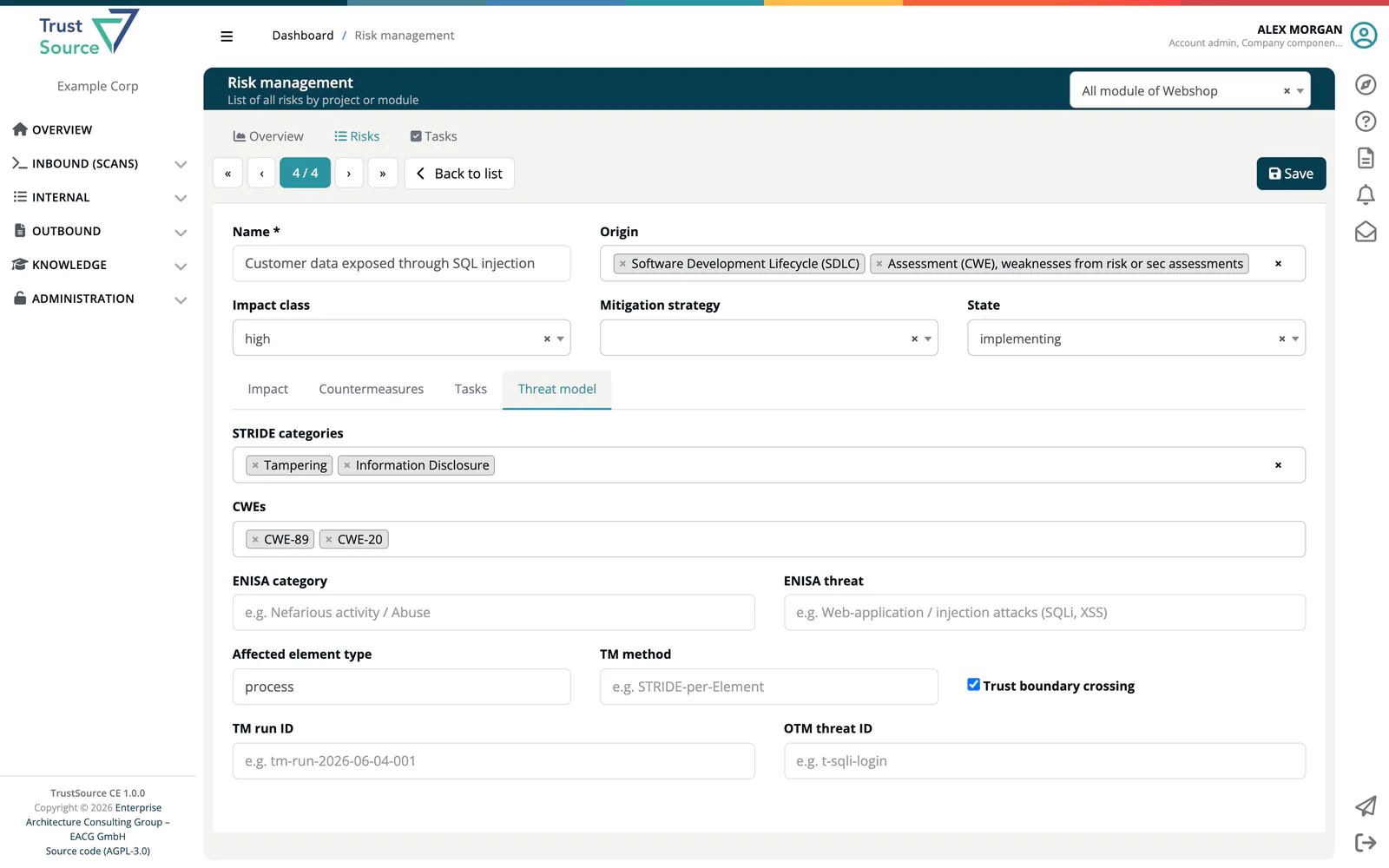The width and height of the screenshot is (1389, 868).
Task: Click the Save button
Action: point(1291,174)
